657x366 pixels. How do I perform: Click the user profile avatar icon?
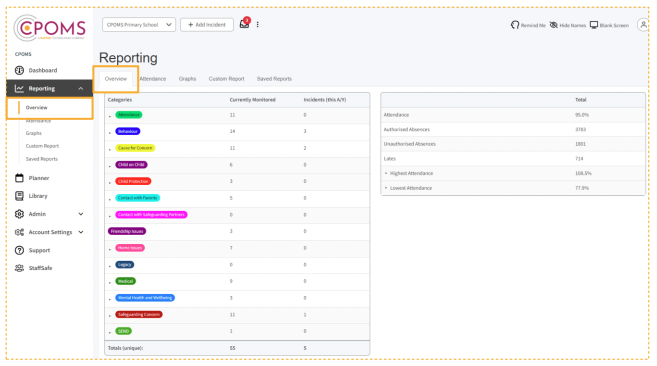643,25
